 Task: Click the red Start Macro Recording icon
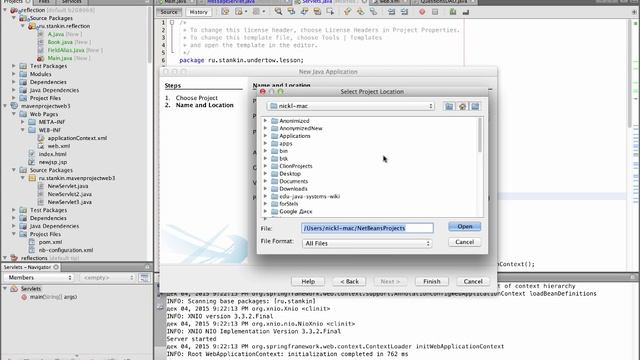pos(422,12)
